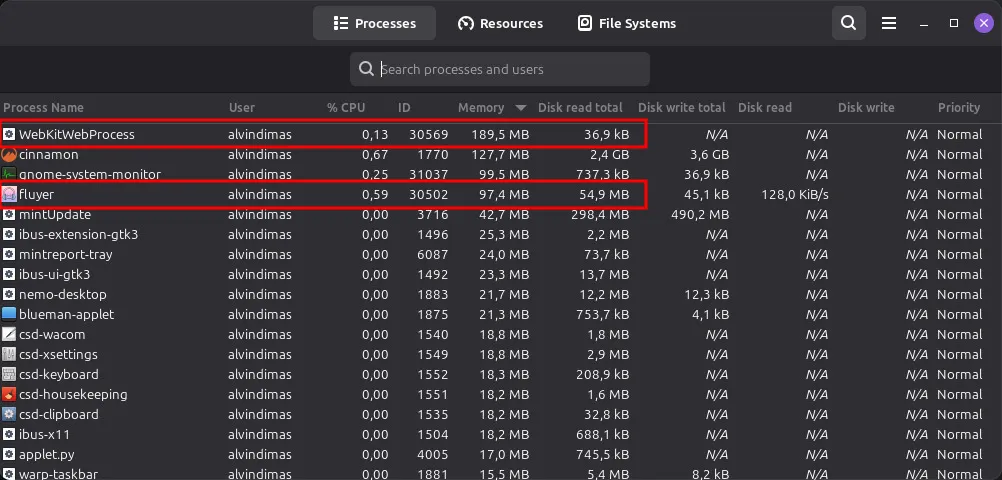Sort by Disk read total column

point(580,107)
